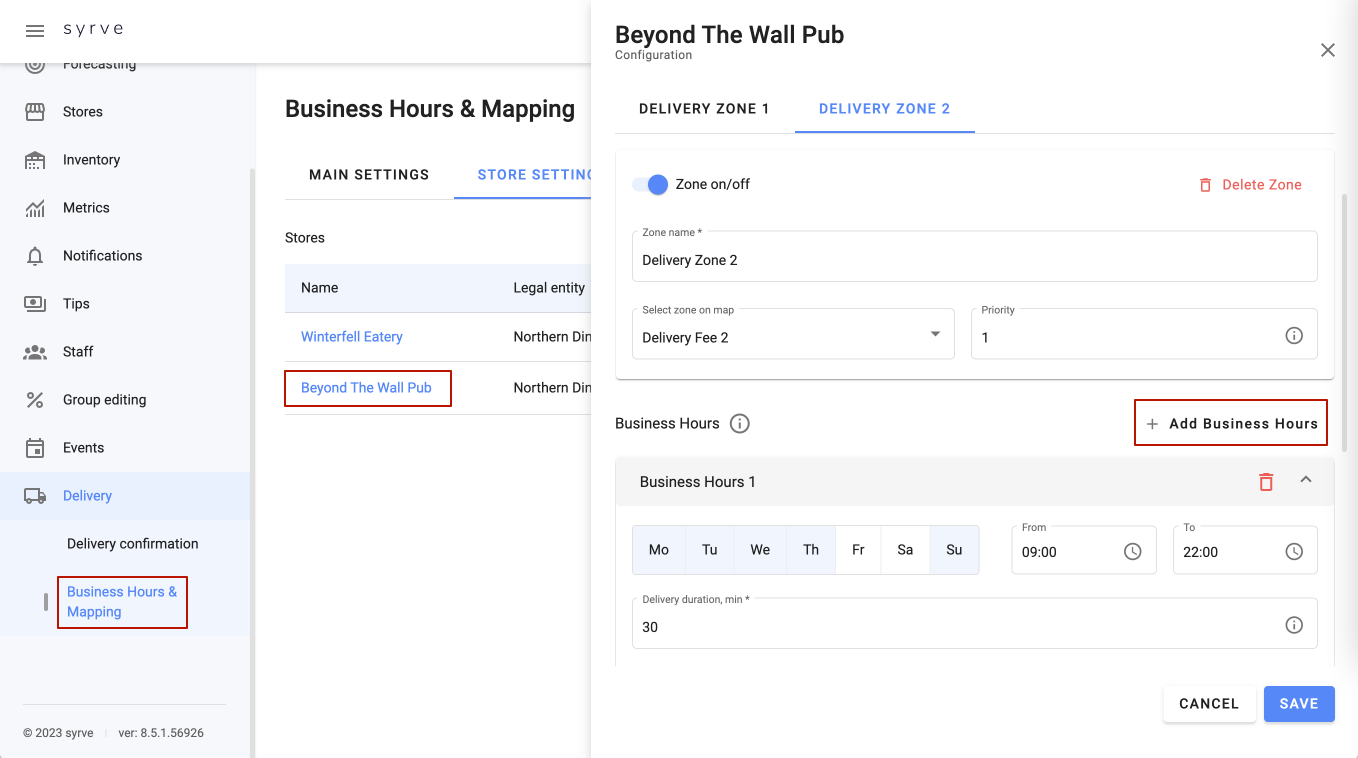Open the hamburger menu icon

coord(35,31)
